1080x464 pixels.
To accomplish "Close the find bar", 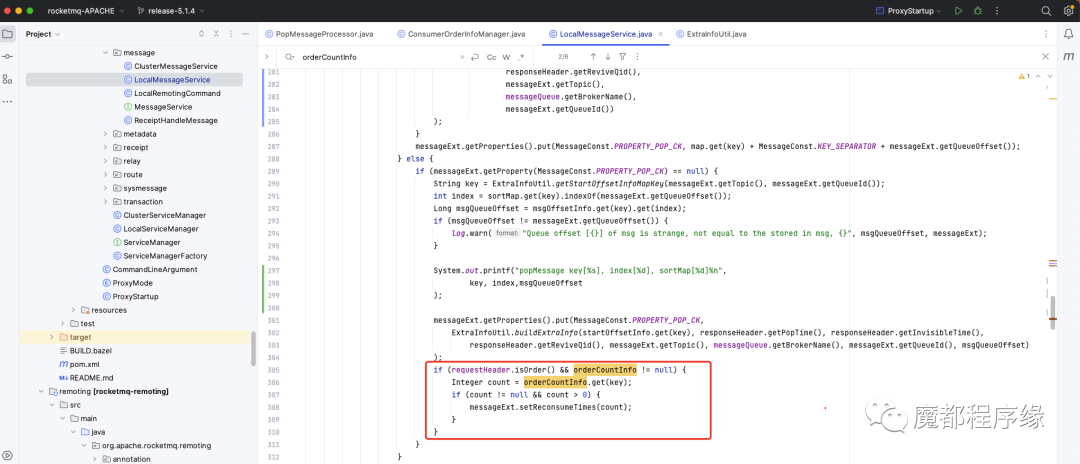I will (x=1046, y=56).
